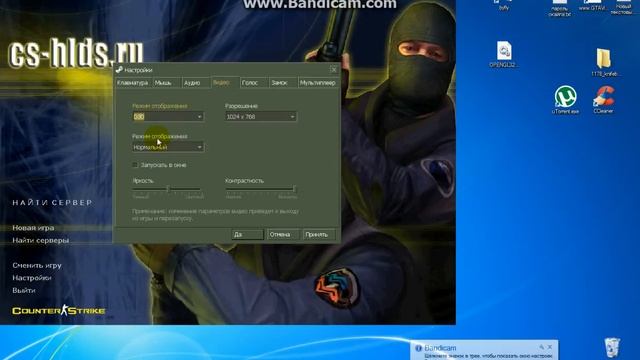Close the Настройки settings dialog
Image resolution: width=640 pixels, height=360 pixels.
pyautogui.click(x=333, y=69)
